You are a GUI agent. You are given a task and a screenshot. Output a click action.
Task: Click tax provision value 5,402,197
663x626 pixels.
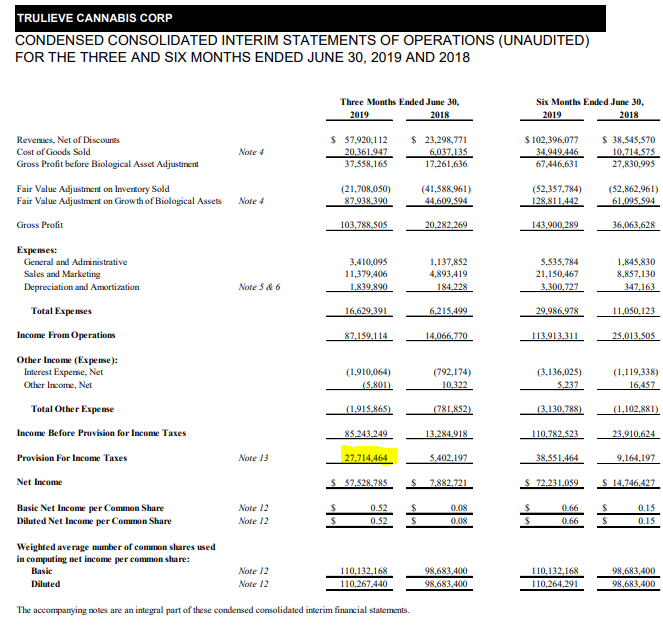pyautogui.click(x=449, y=458)
